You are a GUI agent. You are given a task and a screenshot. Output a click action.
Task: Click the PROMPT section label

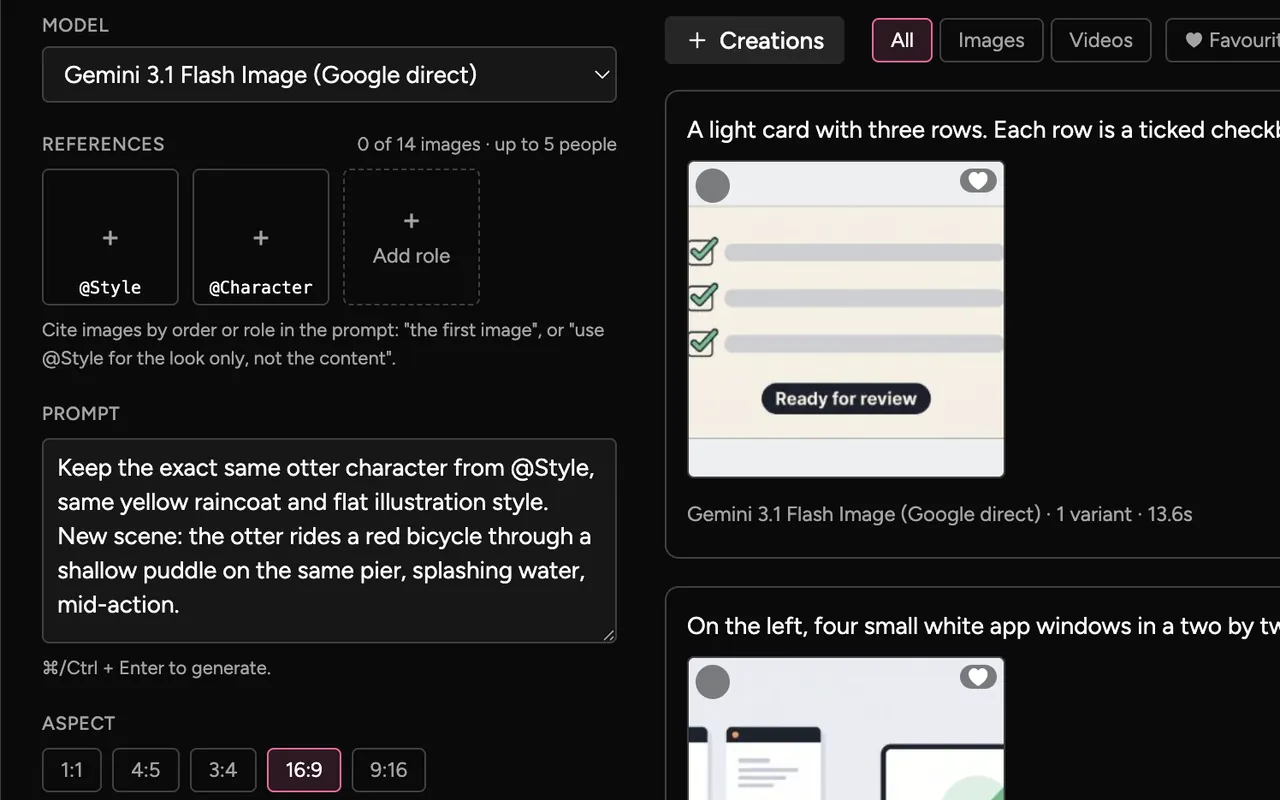click(x=81, y=414)
